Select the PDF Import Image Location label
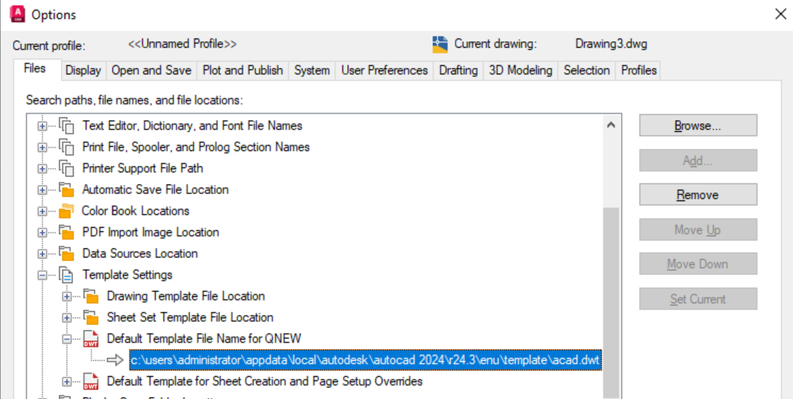Screen dimensions: 793x399 pyautogui.click(x=151, y=232)
